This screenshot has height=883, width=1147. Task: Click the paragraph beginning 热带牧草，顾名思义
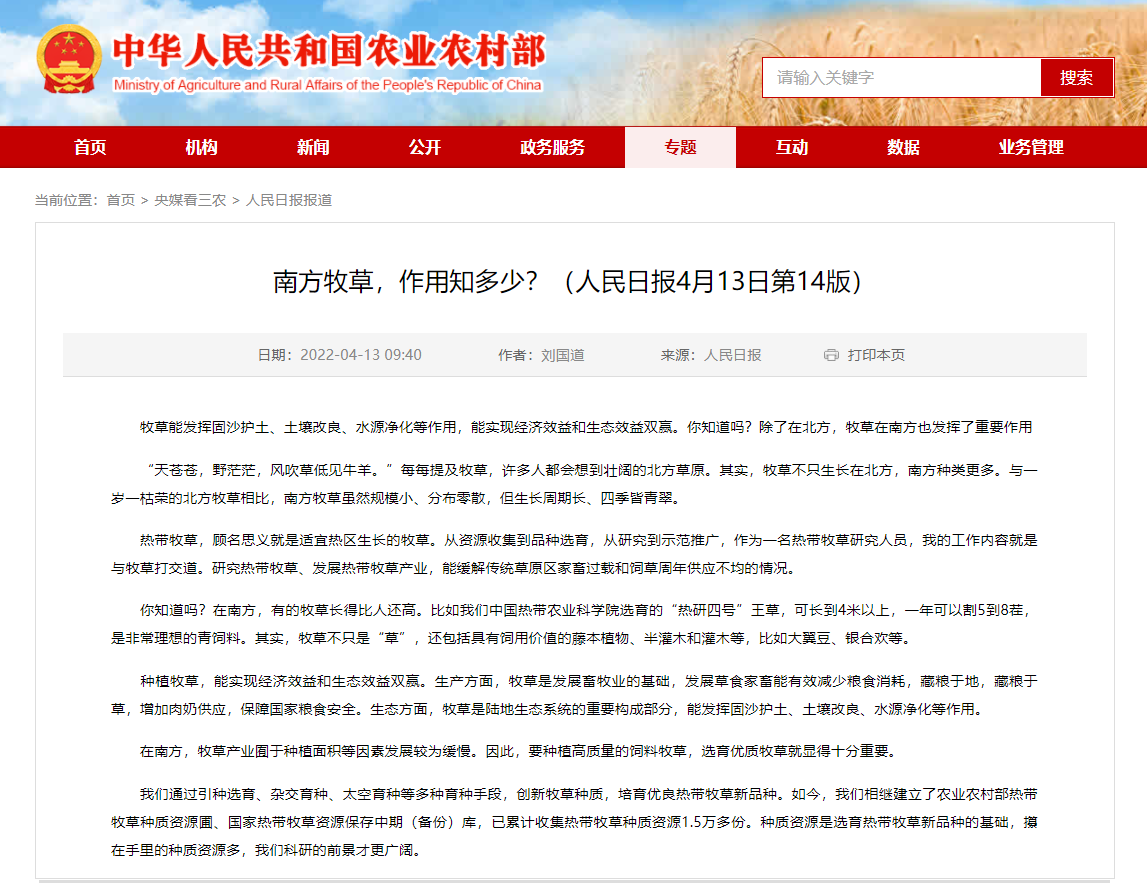pos(574,554)
